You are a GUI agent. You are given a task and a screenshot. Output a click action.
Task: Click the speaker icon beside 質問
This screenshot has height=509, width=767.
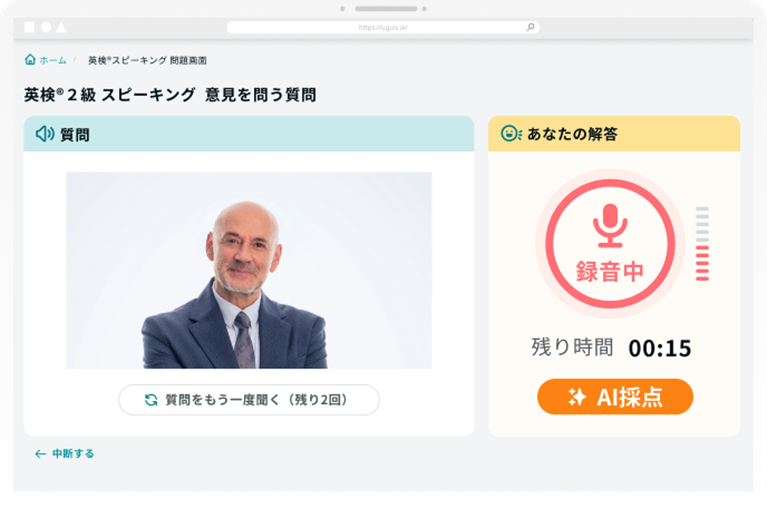click(x=45, y=133)
